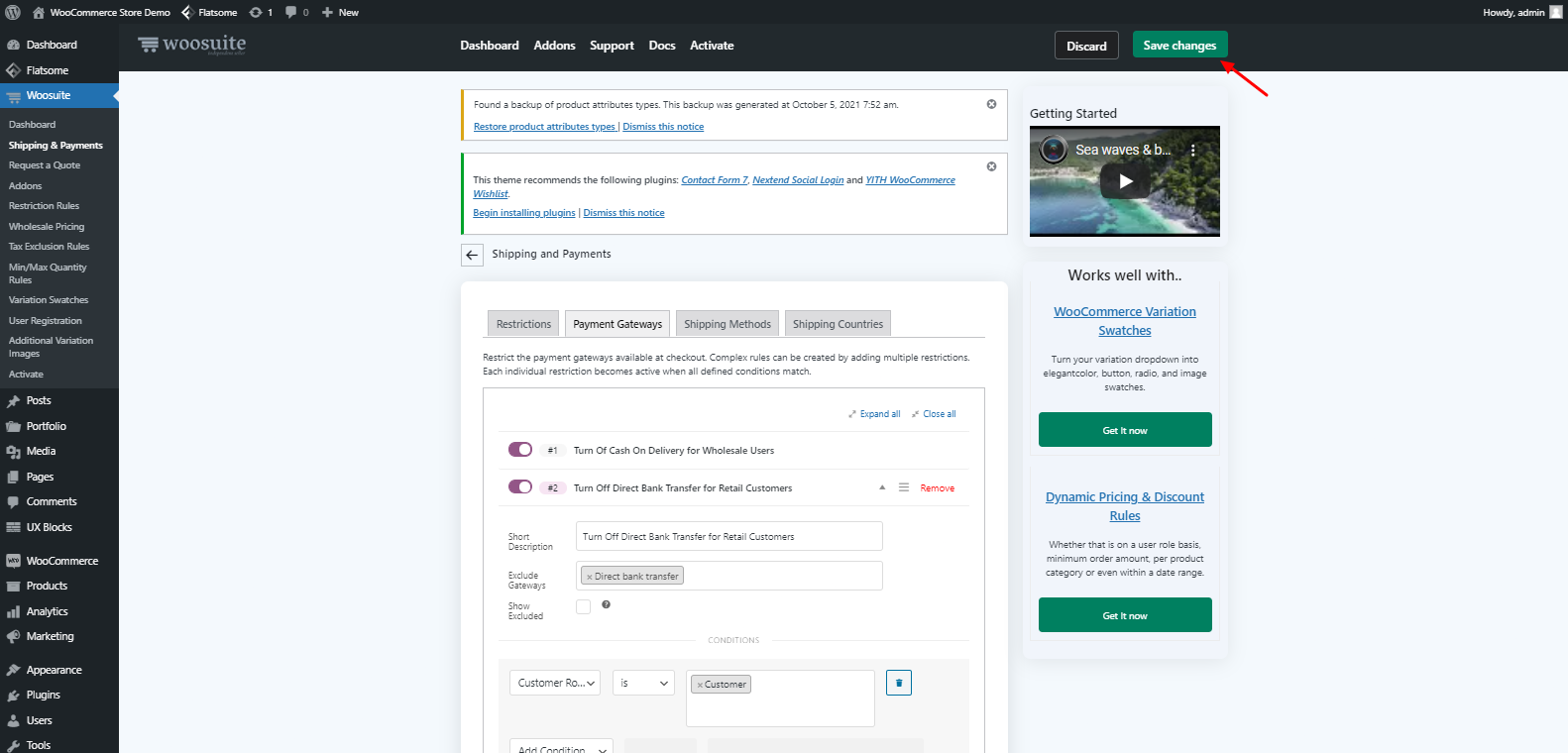Open the comments bubble icon in admin bar
The width and height of the screenshot is (1568, 753).
(290, 12)
